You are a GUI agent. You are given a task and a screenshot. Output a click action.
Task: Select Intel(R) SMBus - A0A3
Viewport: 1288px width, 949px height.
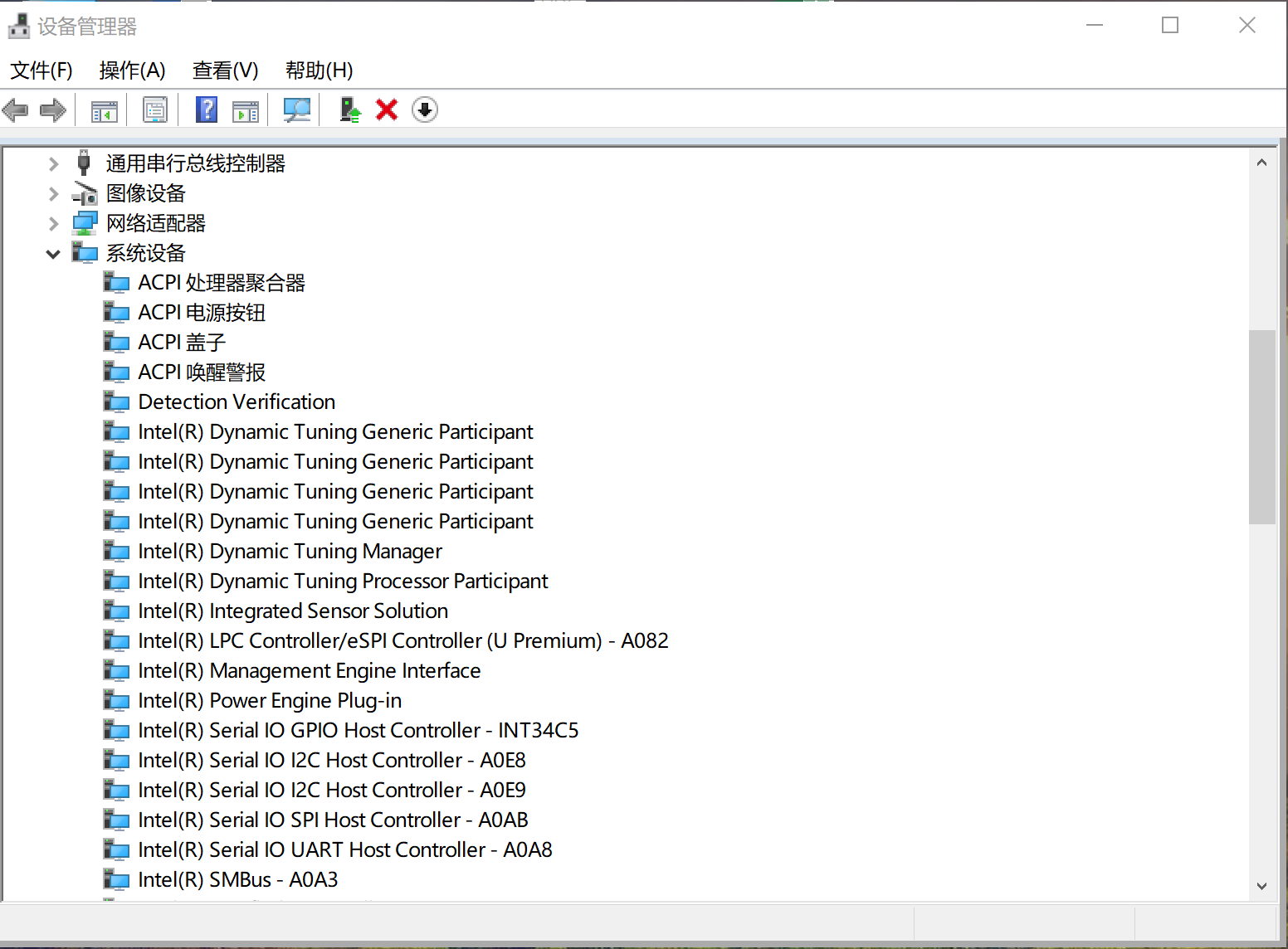(x=238, y=880)
